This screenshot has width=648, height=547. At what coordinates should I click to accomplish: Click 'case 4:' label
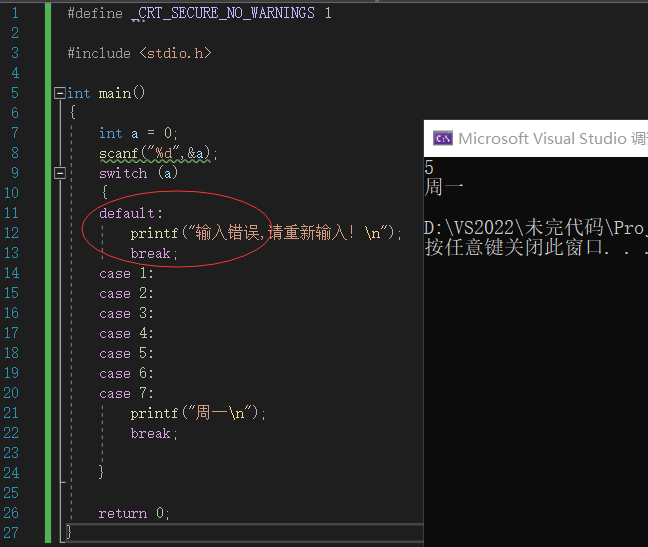tap(126, 333)
